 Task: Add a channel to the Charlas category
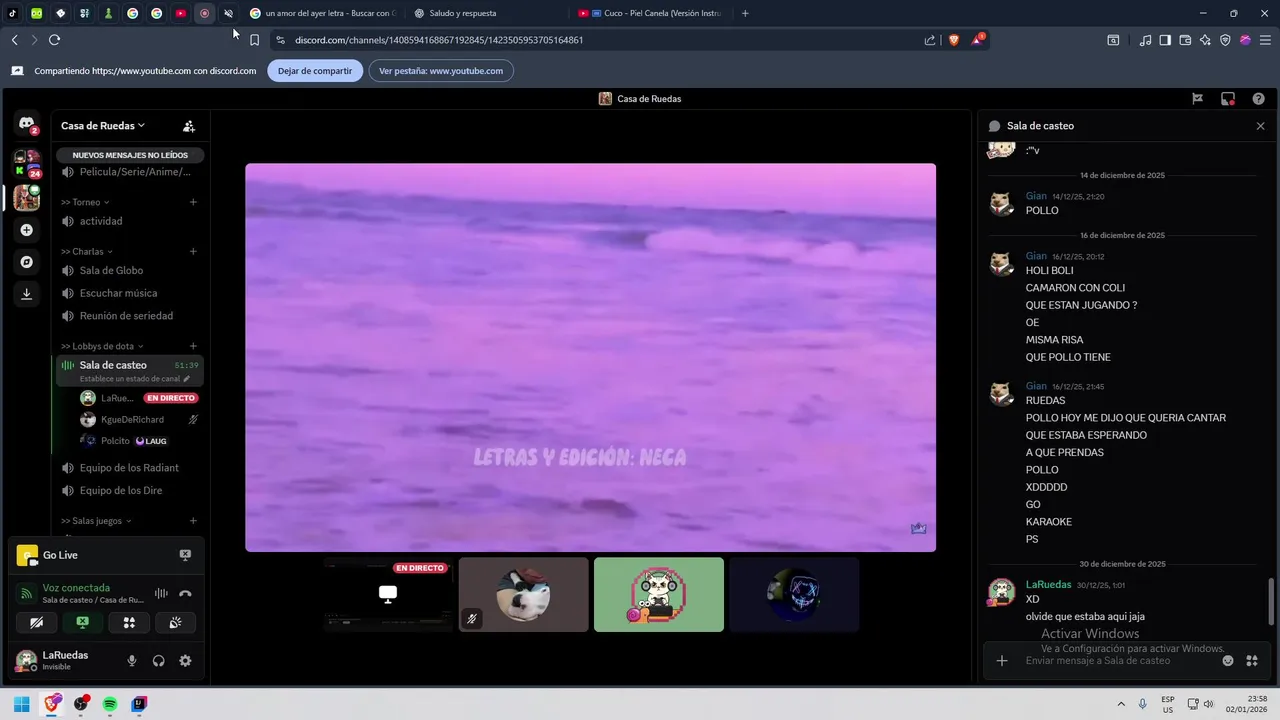193,252
